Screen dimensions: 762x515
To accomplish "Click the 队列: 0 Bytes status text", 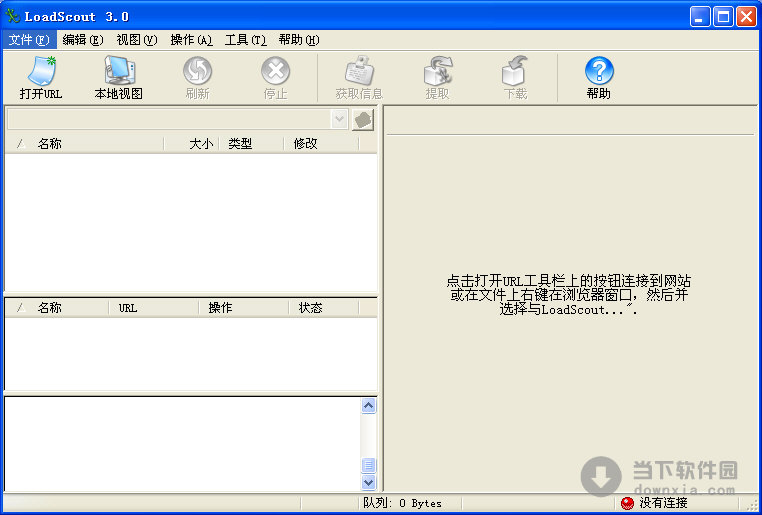I will pyautogui.click(x=402, y=503).
